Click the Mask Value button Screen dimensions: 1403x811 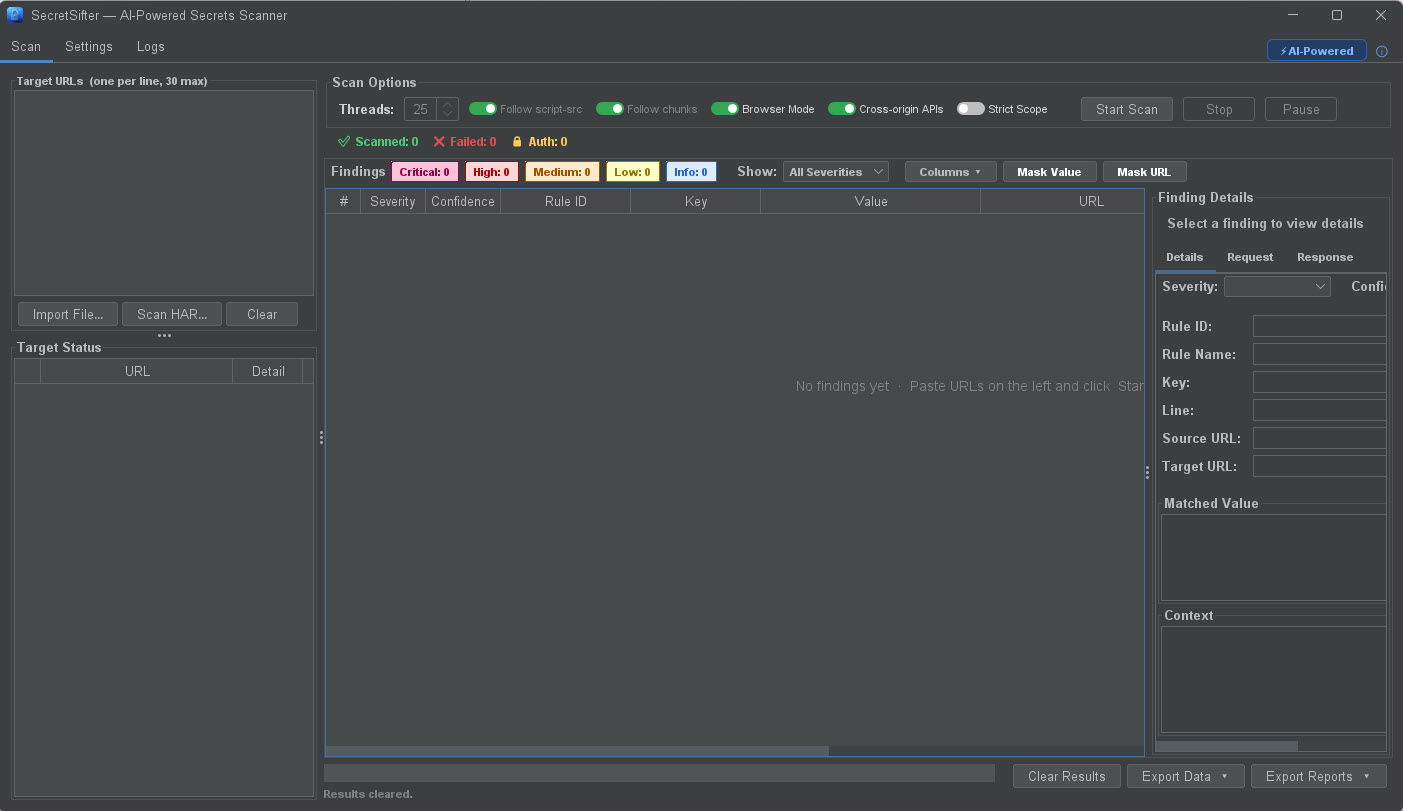[1049, 172]
